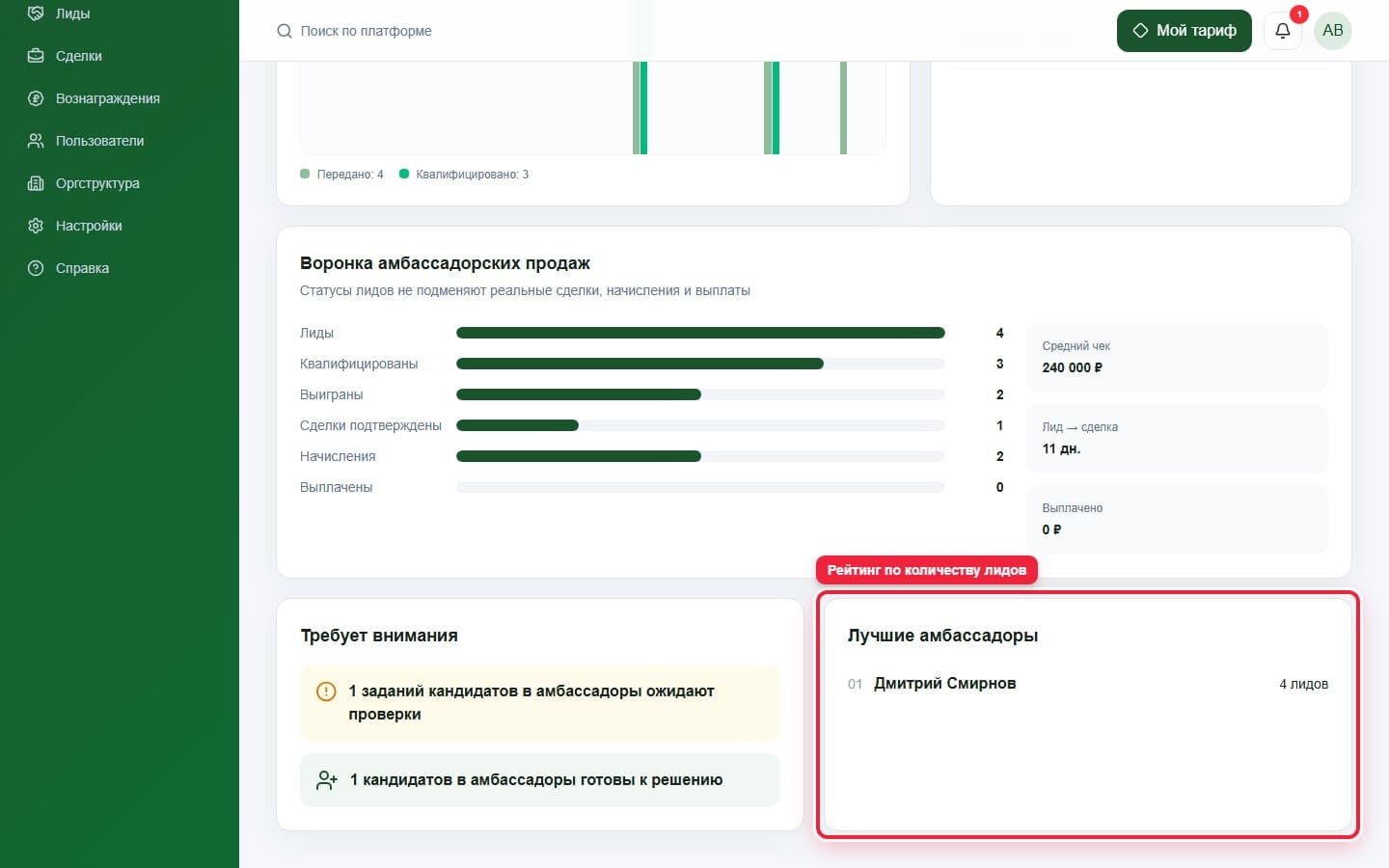
Task: Click the Leads handshake icon in sidebar
Action: (36, 14)
